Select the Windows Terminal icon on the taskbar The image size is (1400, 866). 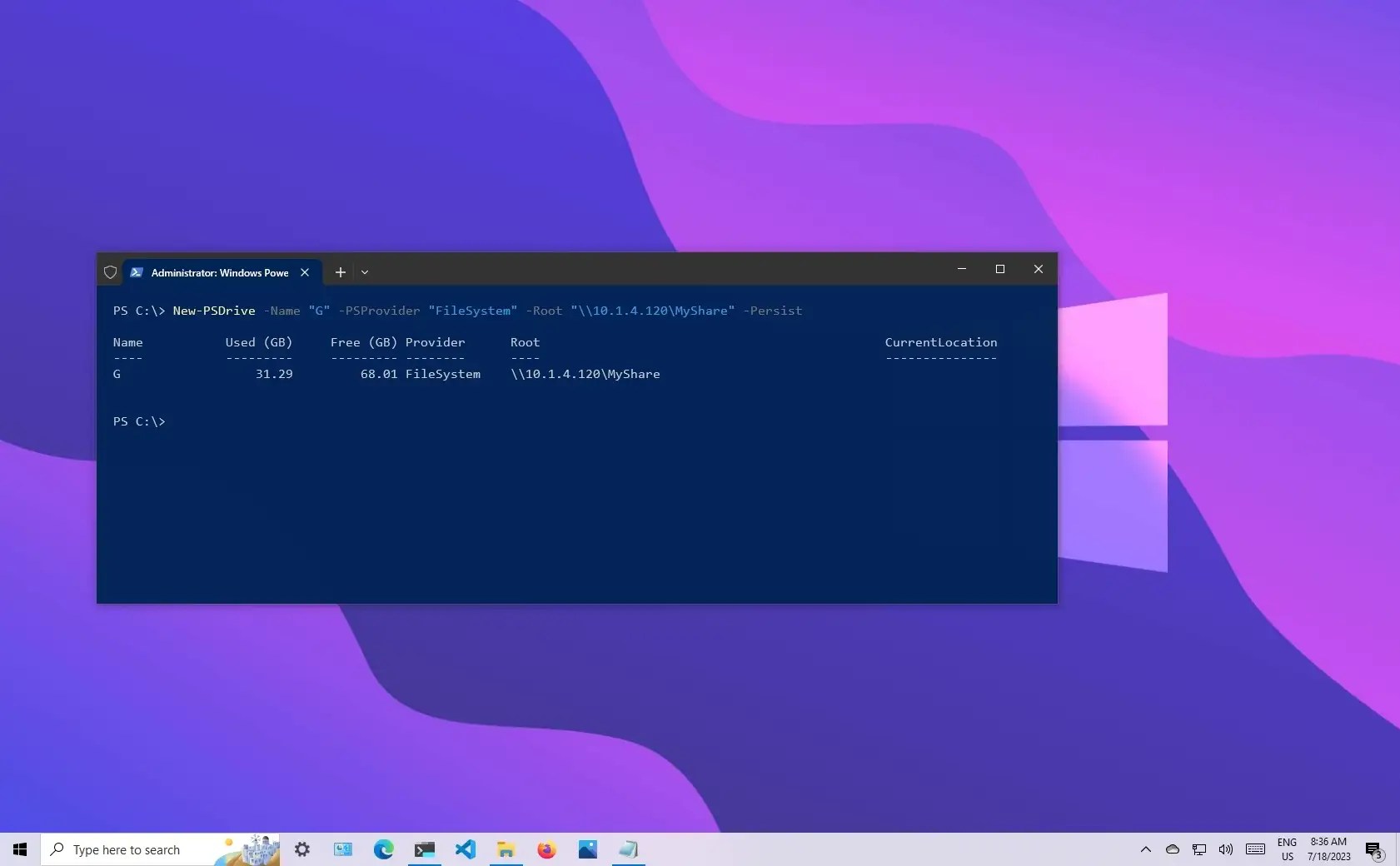pos(424,850)
